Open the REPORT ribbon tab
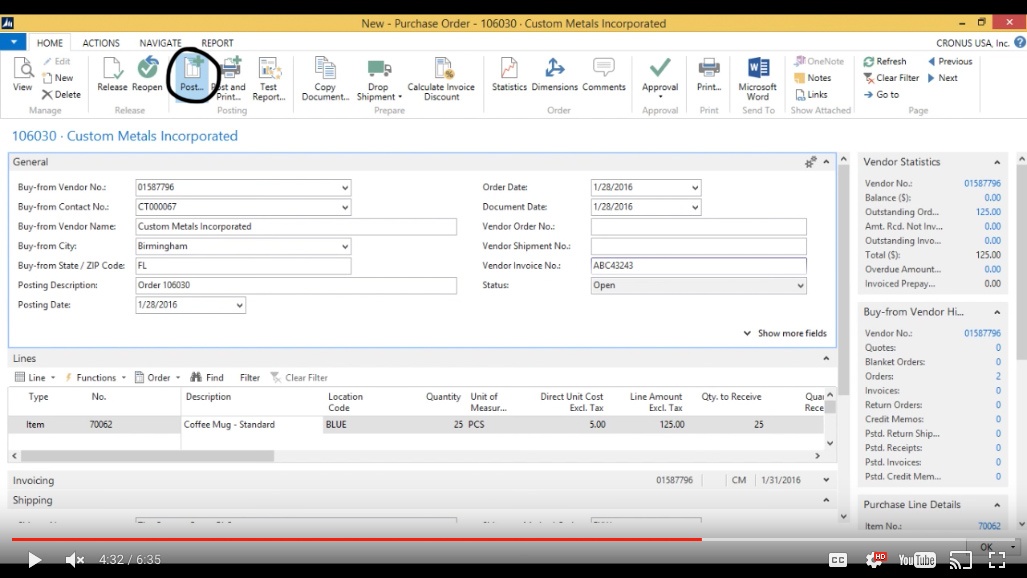The width and height of the screenshot is (1027, 578). (x=217, y=43)
